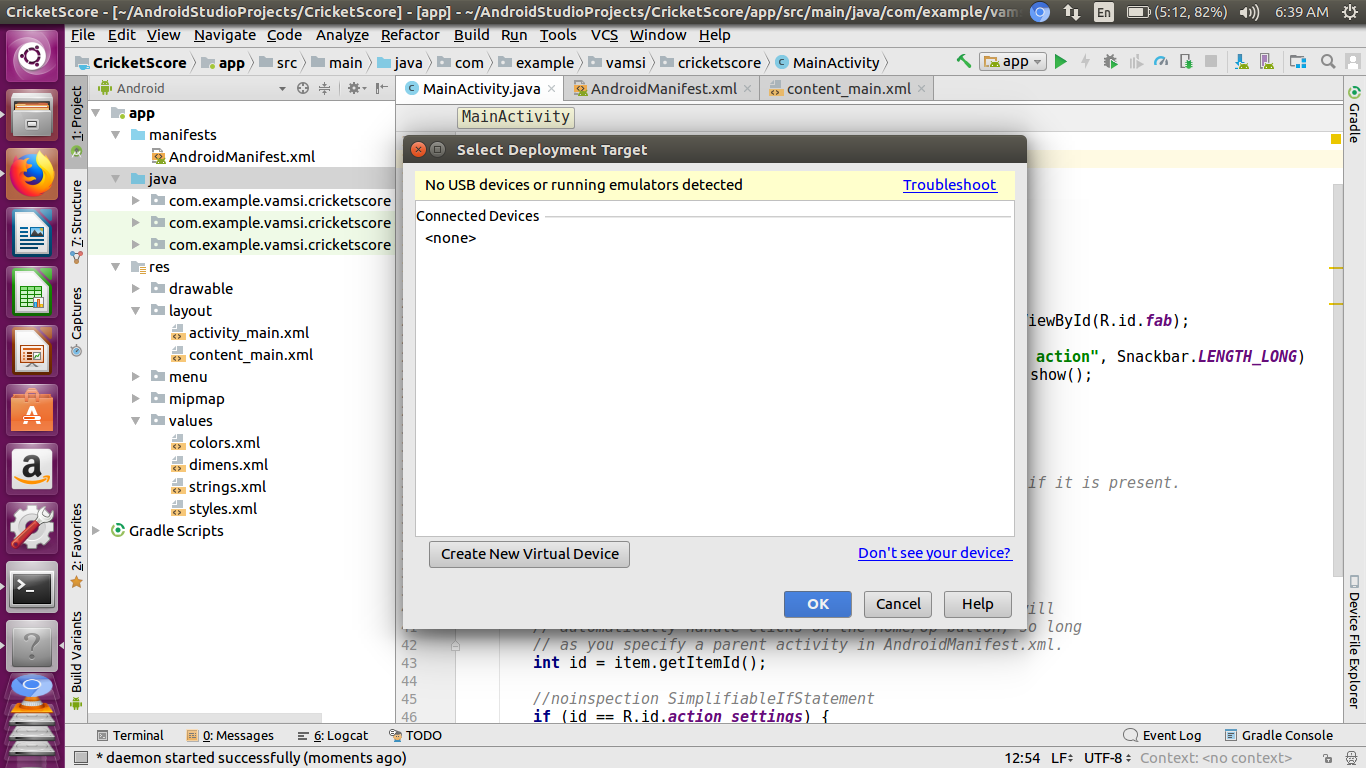Close the MainActivity.java tab
Viewport: 1366px width, 768px height.
(553, 88)
